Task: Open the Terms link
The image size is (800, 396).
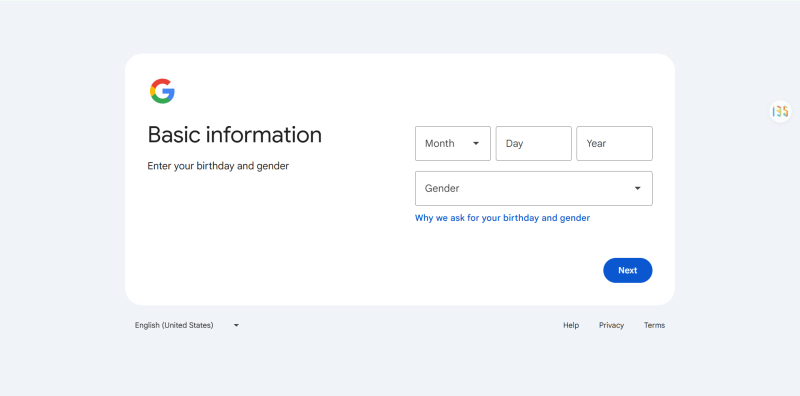Action: tap(654, 325)
